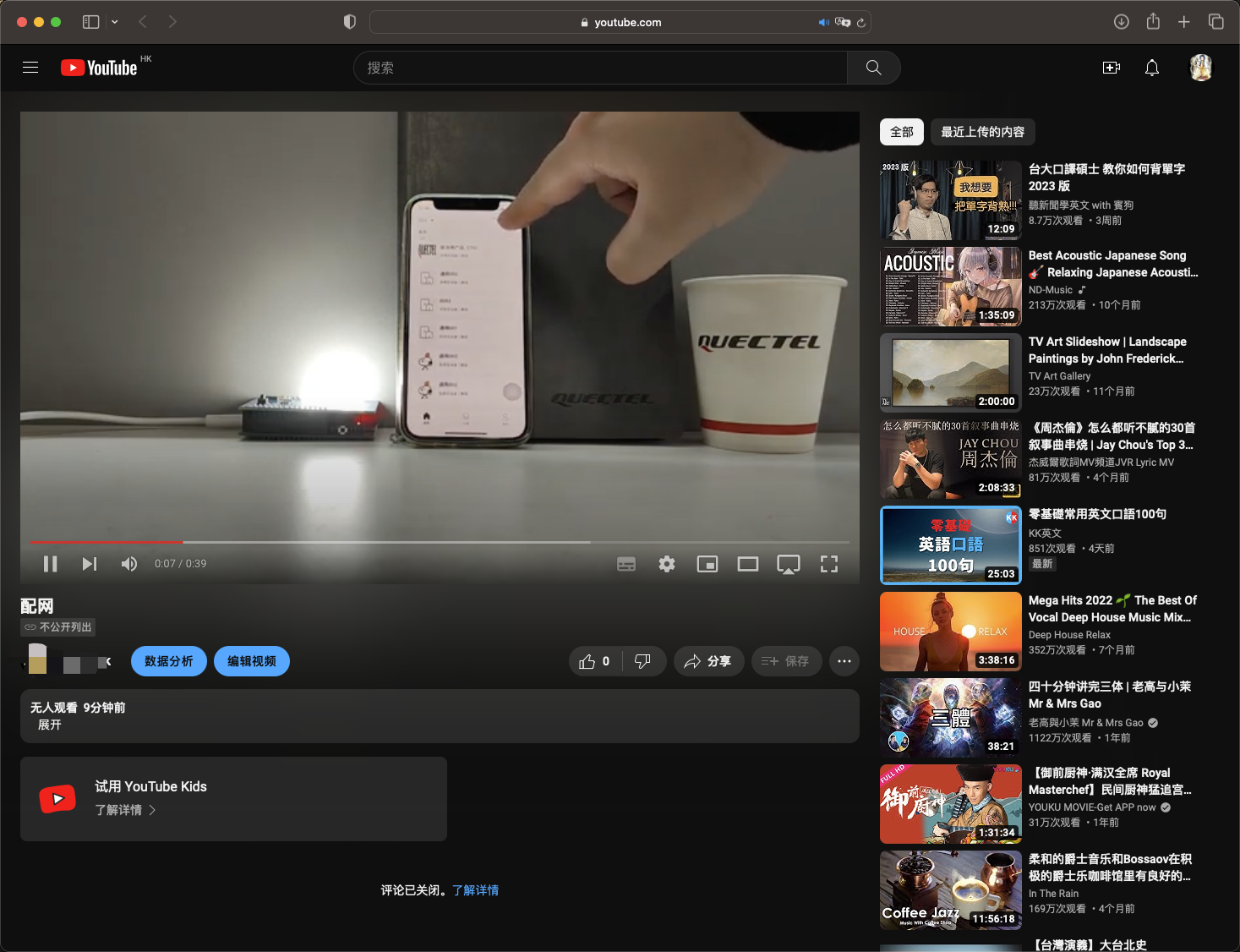Open 老高與小茉 Mr & Mrs Gao channel
The height and width of the screenshot is (952, 1240).
pyautogui.click(x=1086, y=723)
